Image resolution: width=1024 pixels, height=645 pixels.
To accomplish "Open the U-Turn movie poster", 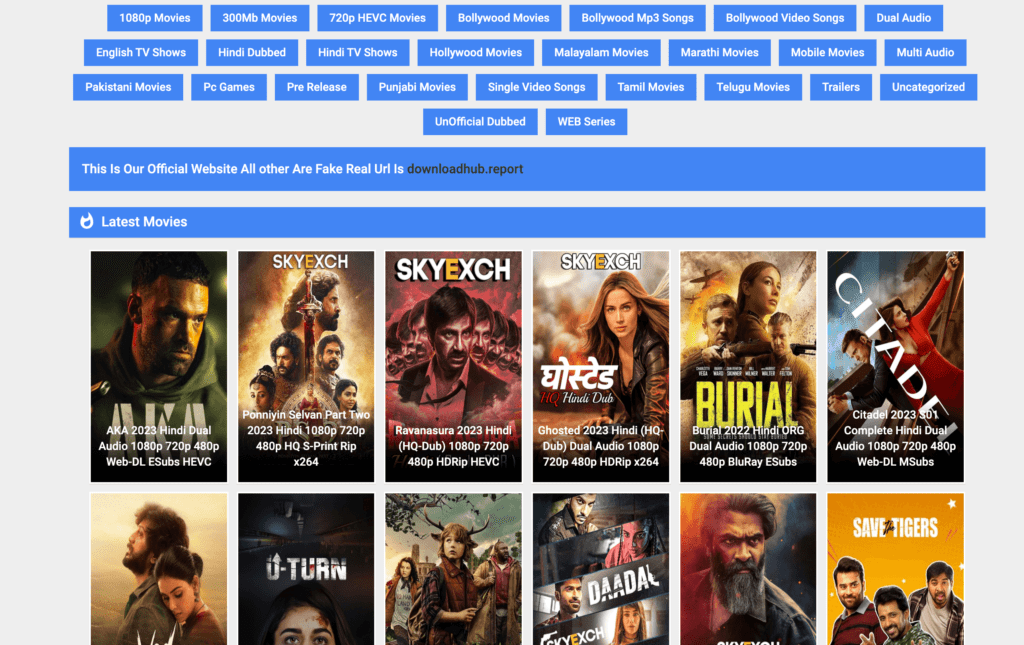I will pyautogui.click(x=306, y=569).
